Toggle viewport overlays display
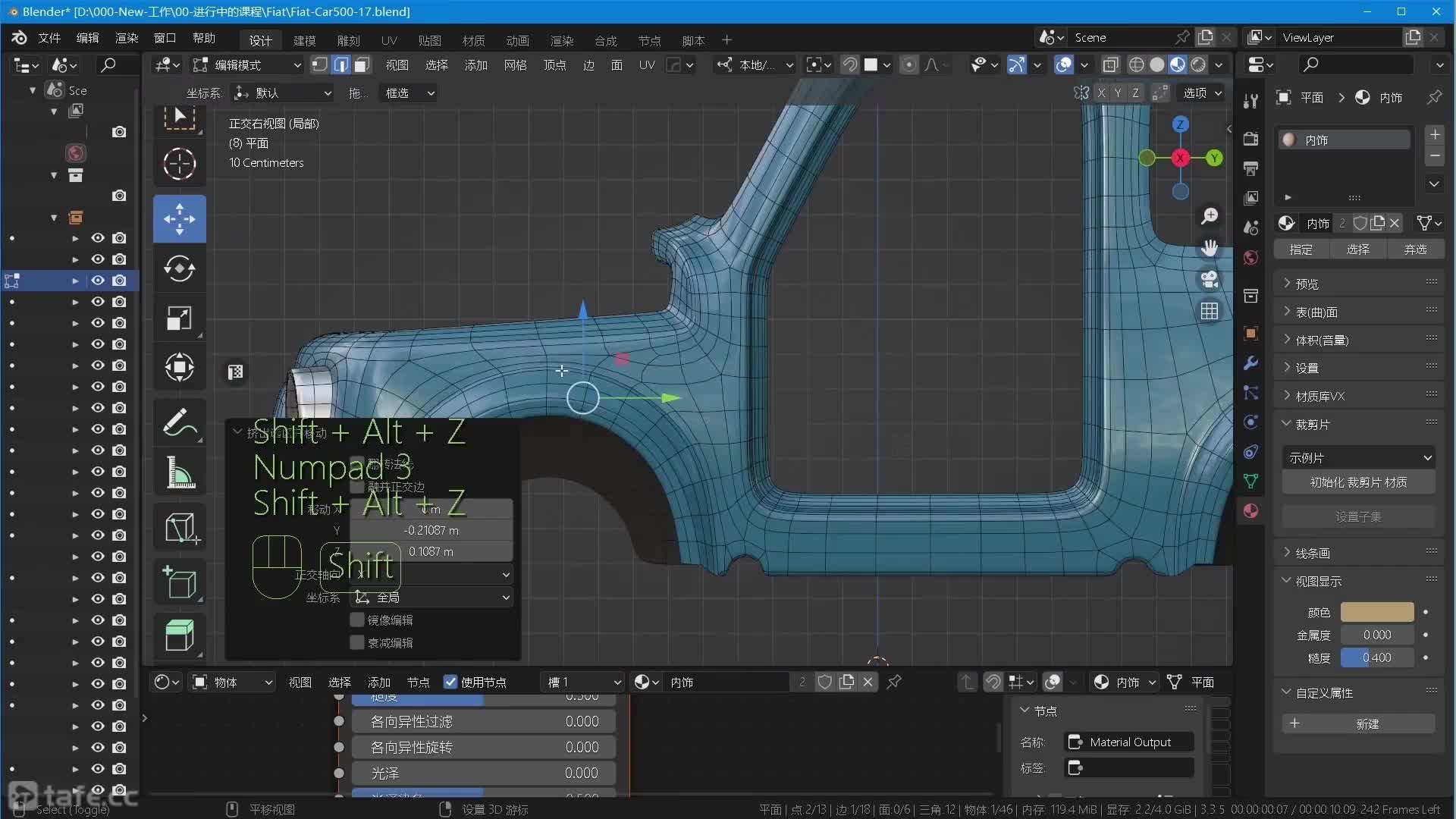Image resolution: width=1456 pixels, height=819 pixels. point(1063,64)
